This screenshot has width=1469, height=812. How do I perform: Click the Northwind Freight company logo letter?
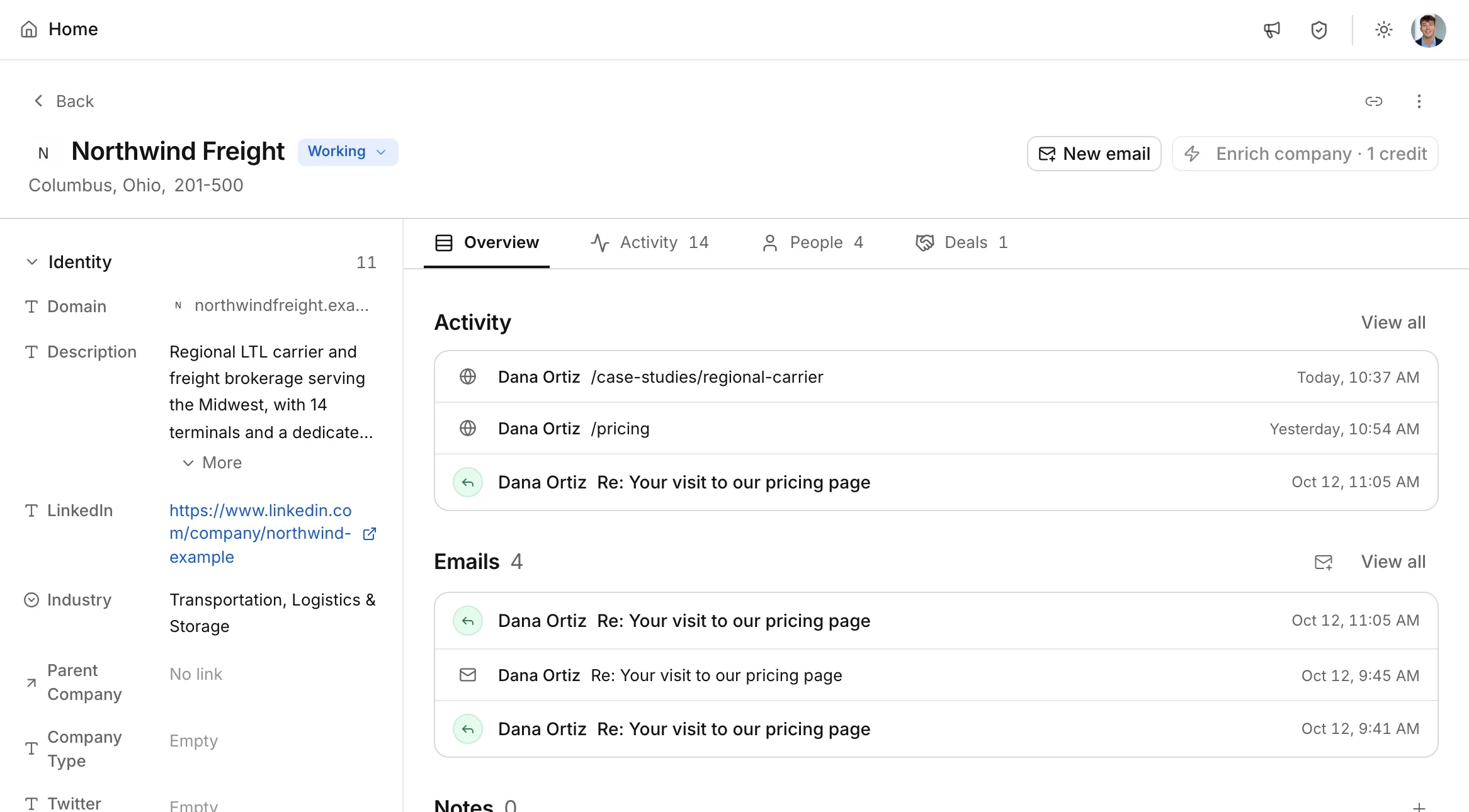pyautogui.click(x=43, y=153)
